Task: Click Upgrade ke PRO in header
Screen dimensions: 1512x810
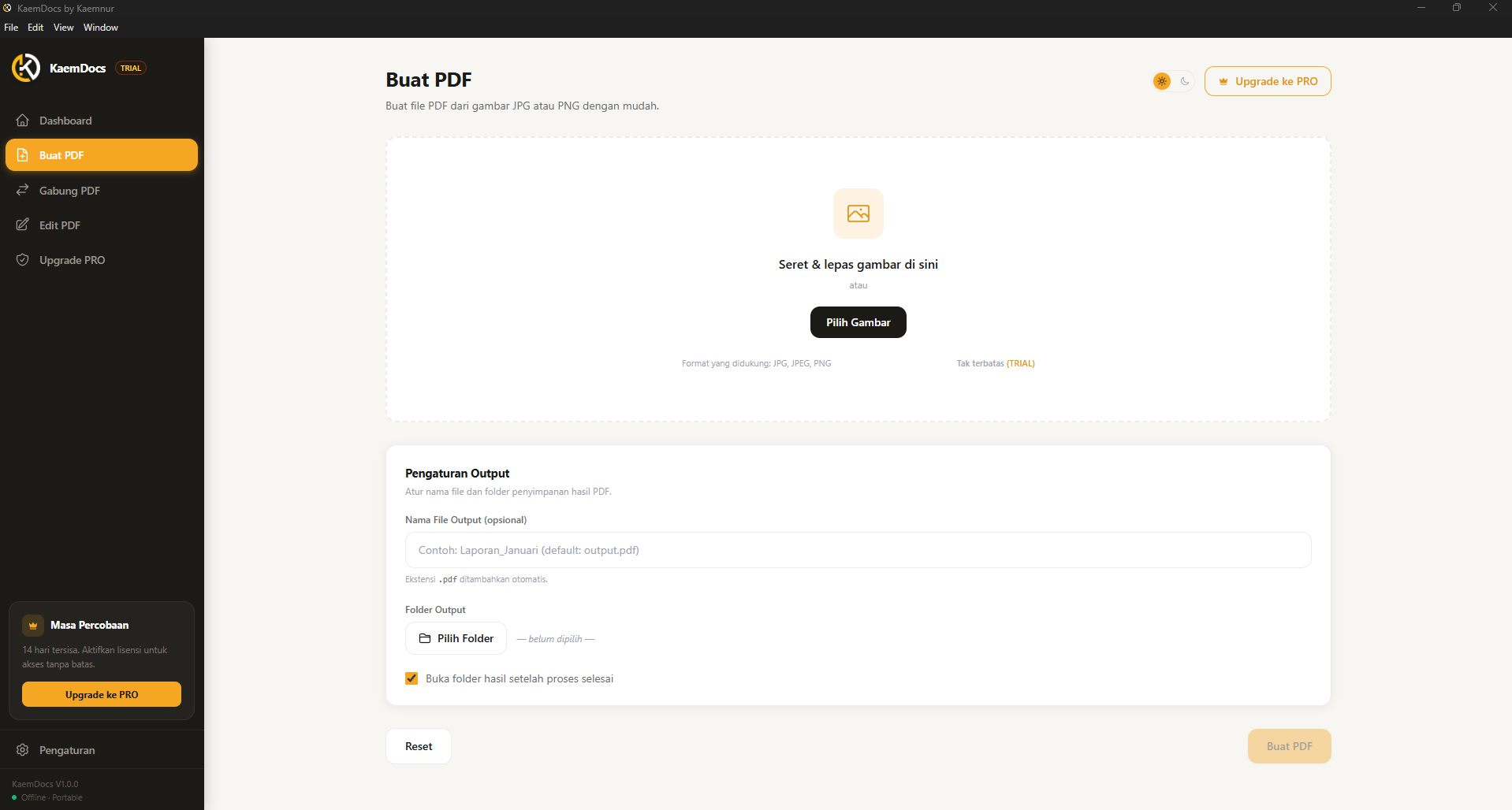Action: pyautogui.click(x=1268, y=81)
